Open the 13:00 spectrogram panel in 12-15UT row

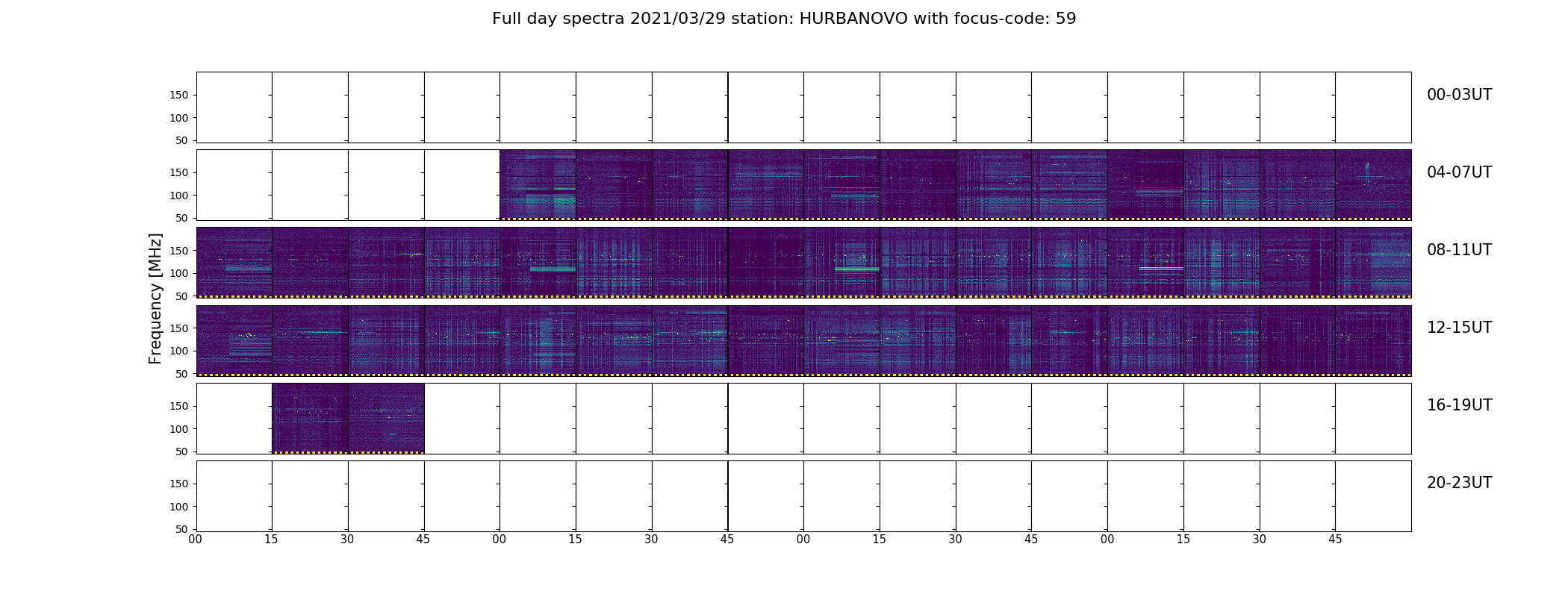(x=538, y=340)
